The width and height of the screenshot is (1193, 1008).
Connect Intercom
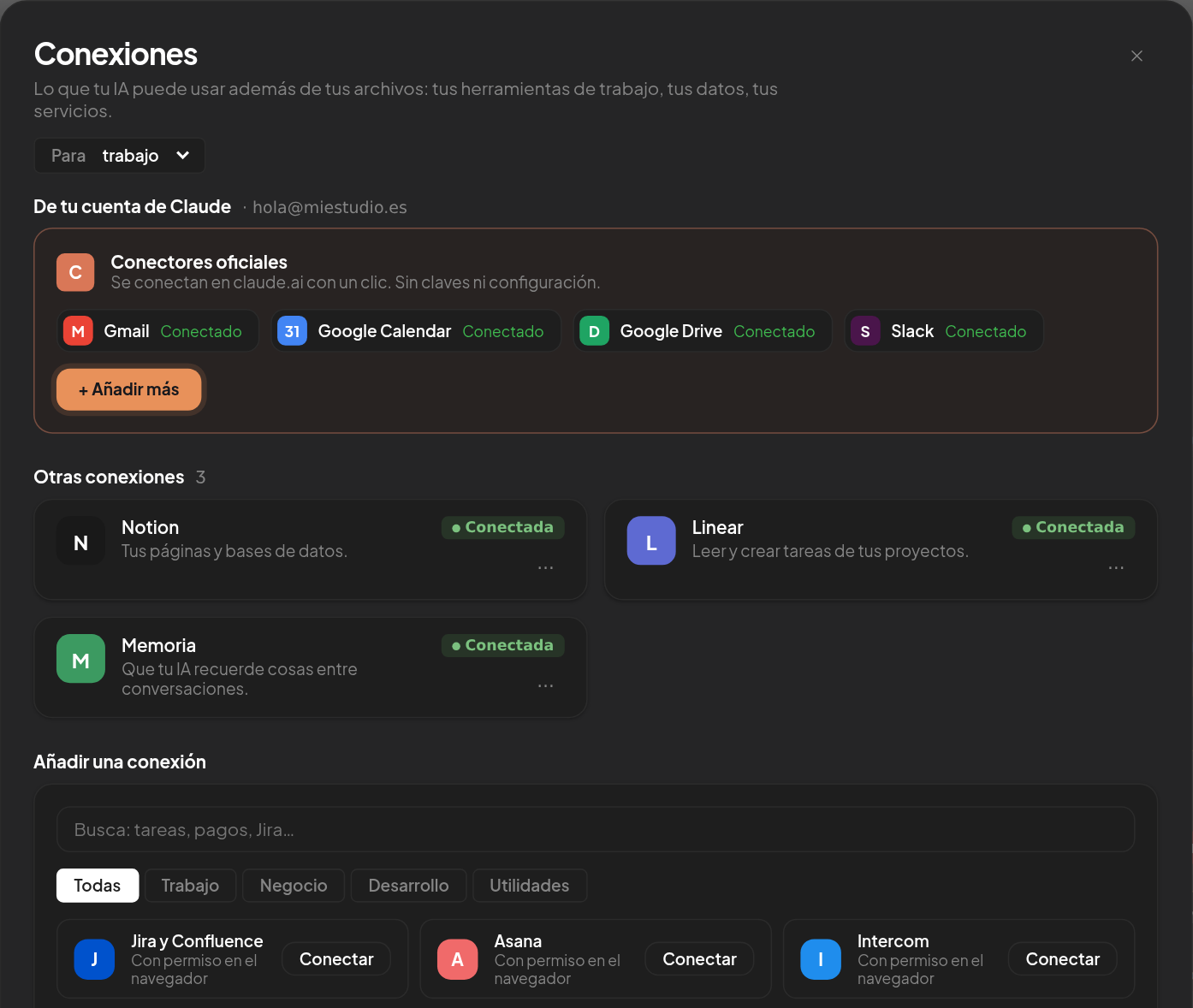tap(1063, 959)
